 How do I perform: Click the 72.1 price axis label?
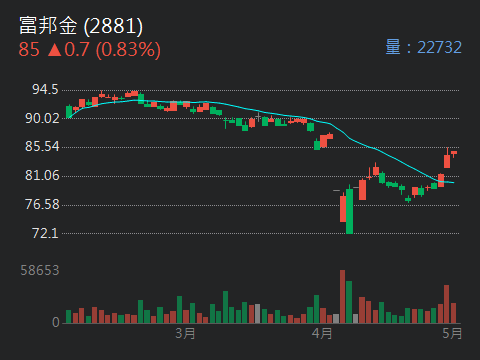[45, 233]
